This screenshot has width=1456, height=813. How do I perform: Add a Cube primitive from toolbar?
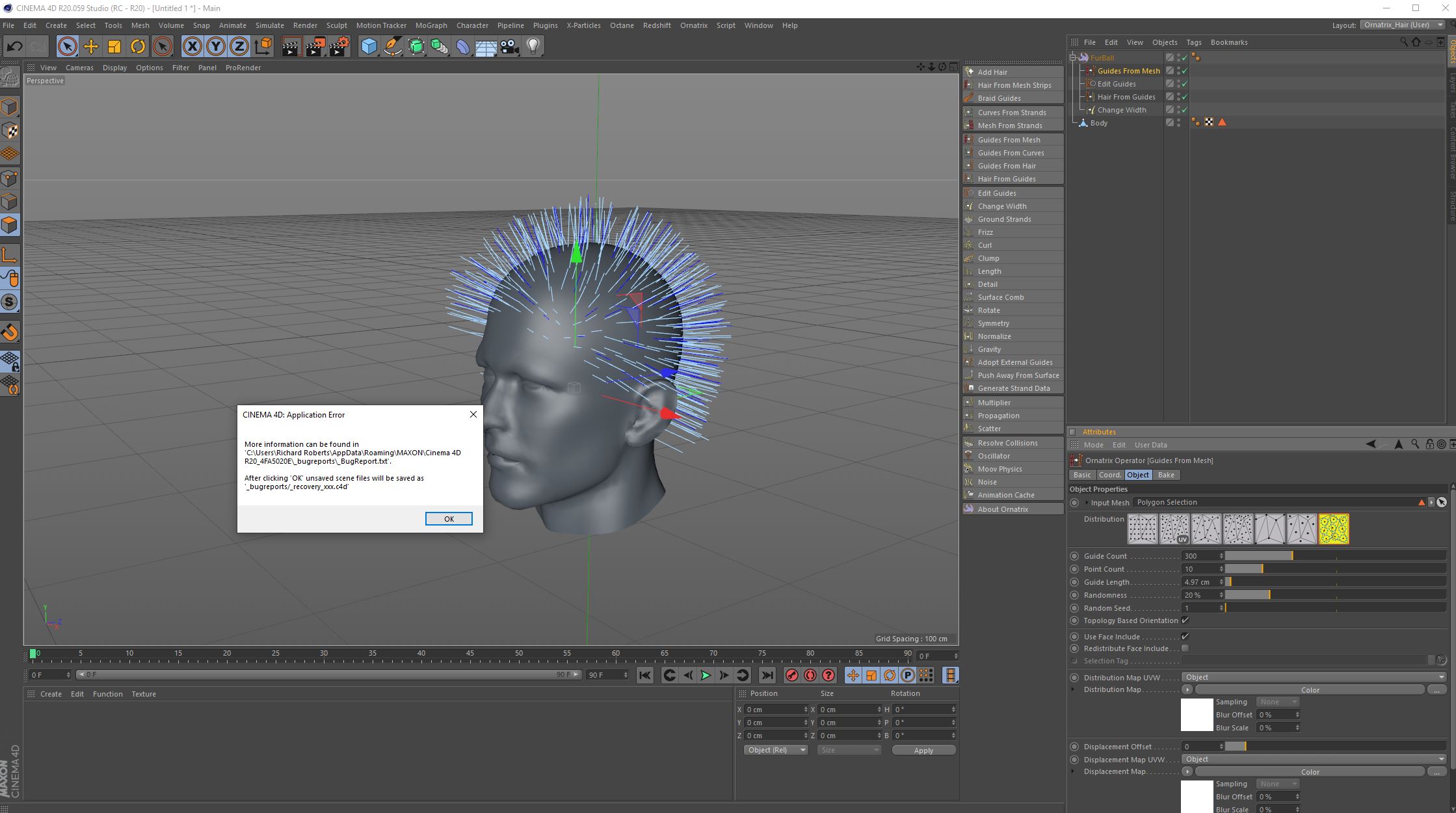[x=369, y=46]
